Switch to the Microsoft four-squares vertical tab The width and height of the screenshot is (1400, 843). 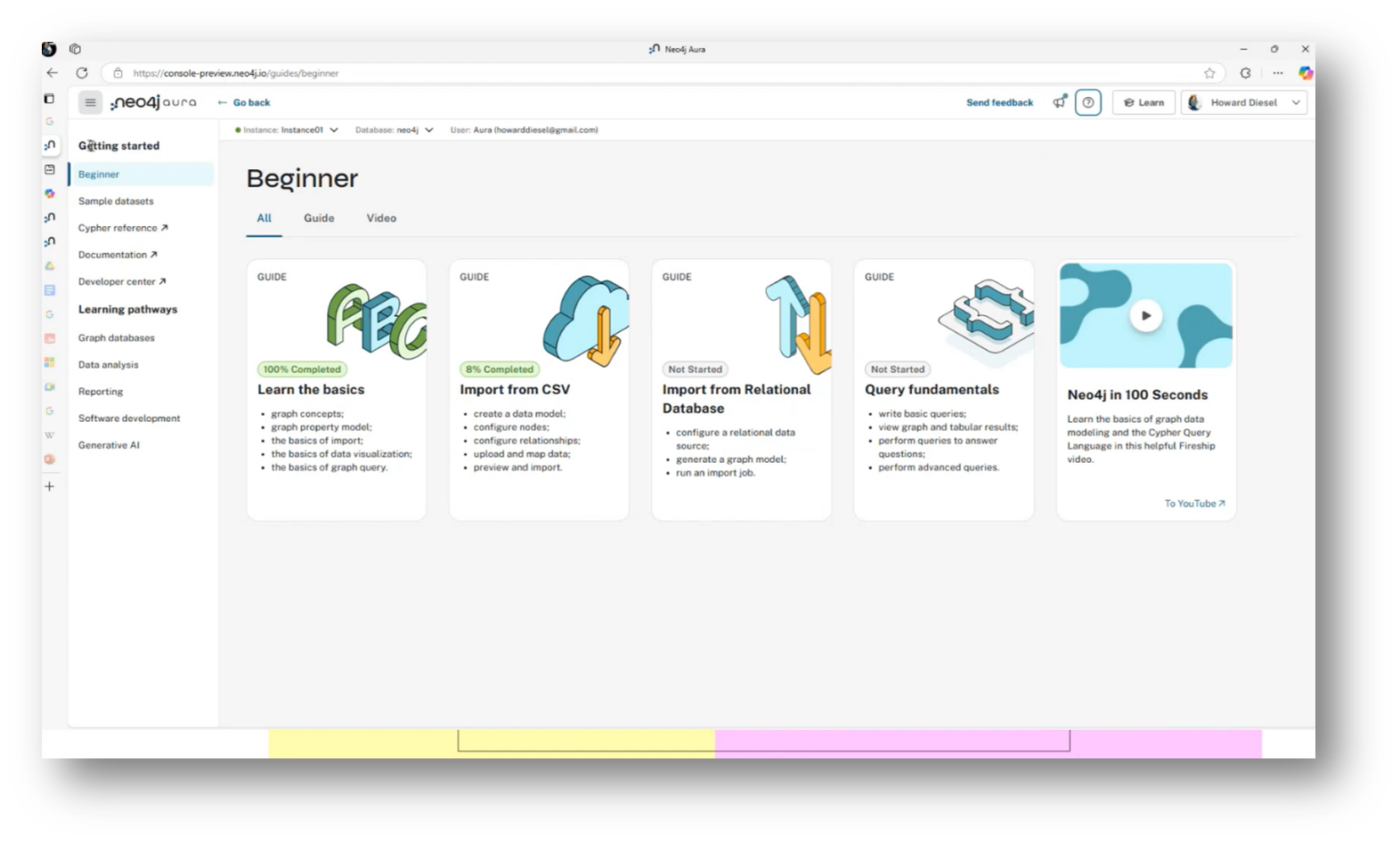(x=50, y=362)
